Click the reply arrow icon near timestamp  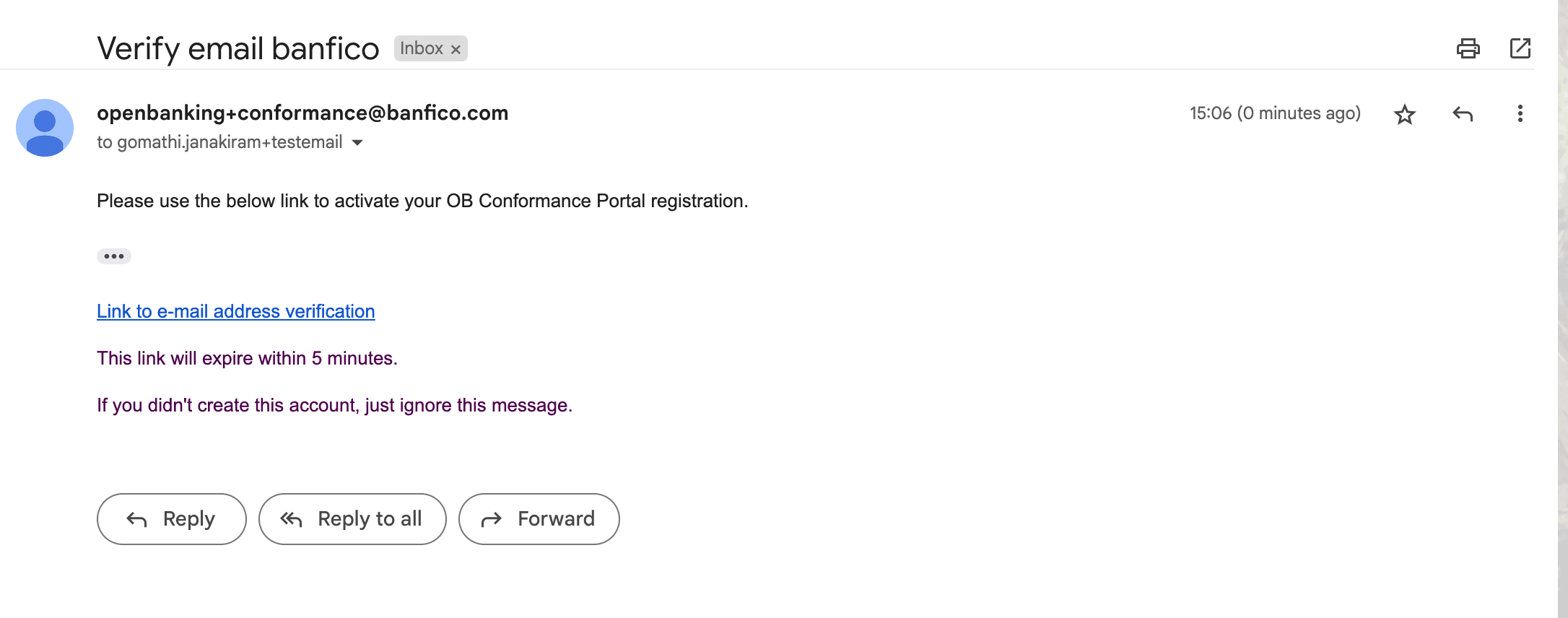point(1463,114)
